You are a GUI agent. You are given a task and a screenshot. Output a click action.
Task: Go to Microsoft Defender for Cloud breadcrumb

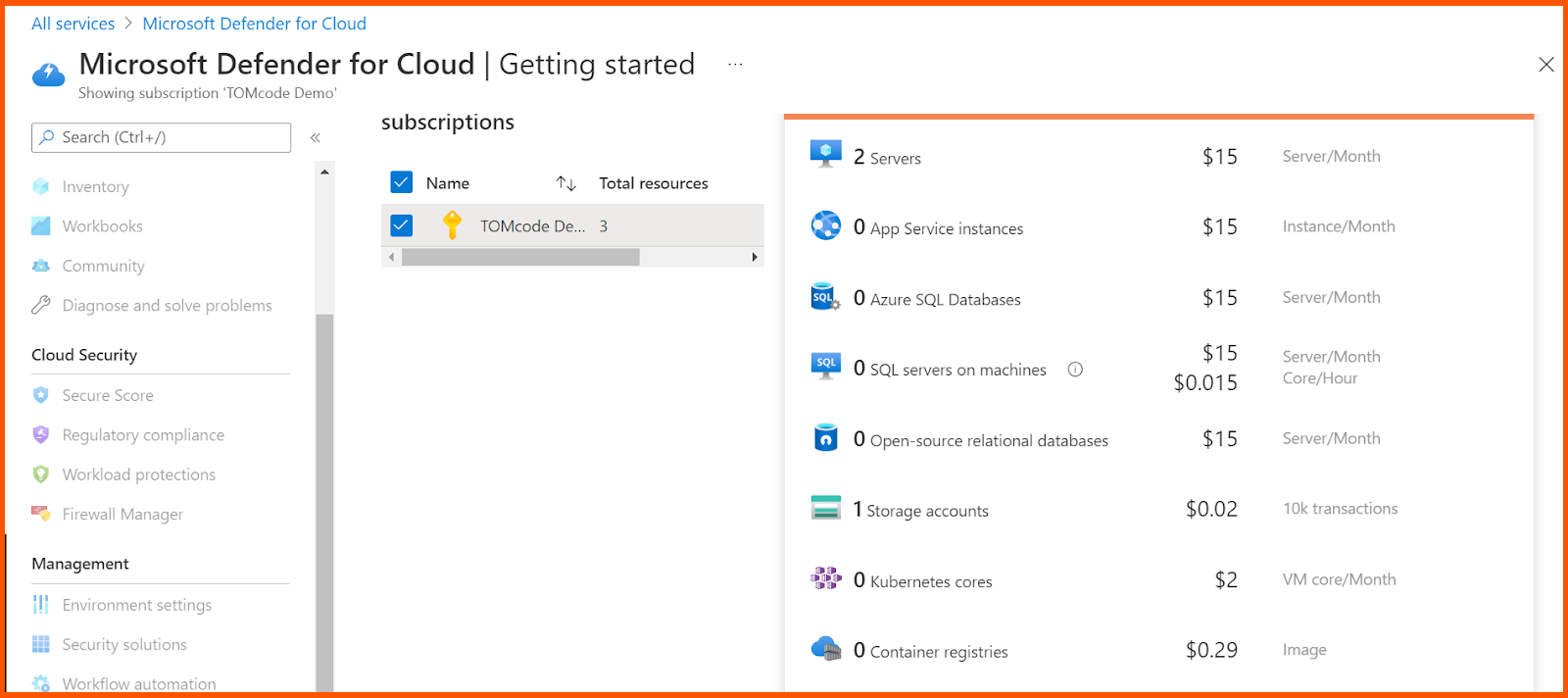[x=255, y=24]
